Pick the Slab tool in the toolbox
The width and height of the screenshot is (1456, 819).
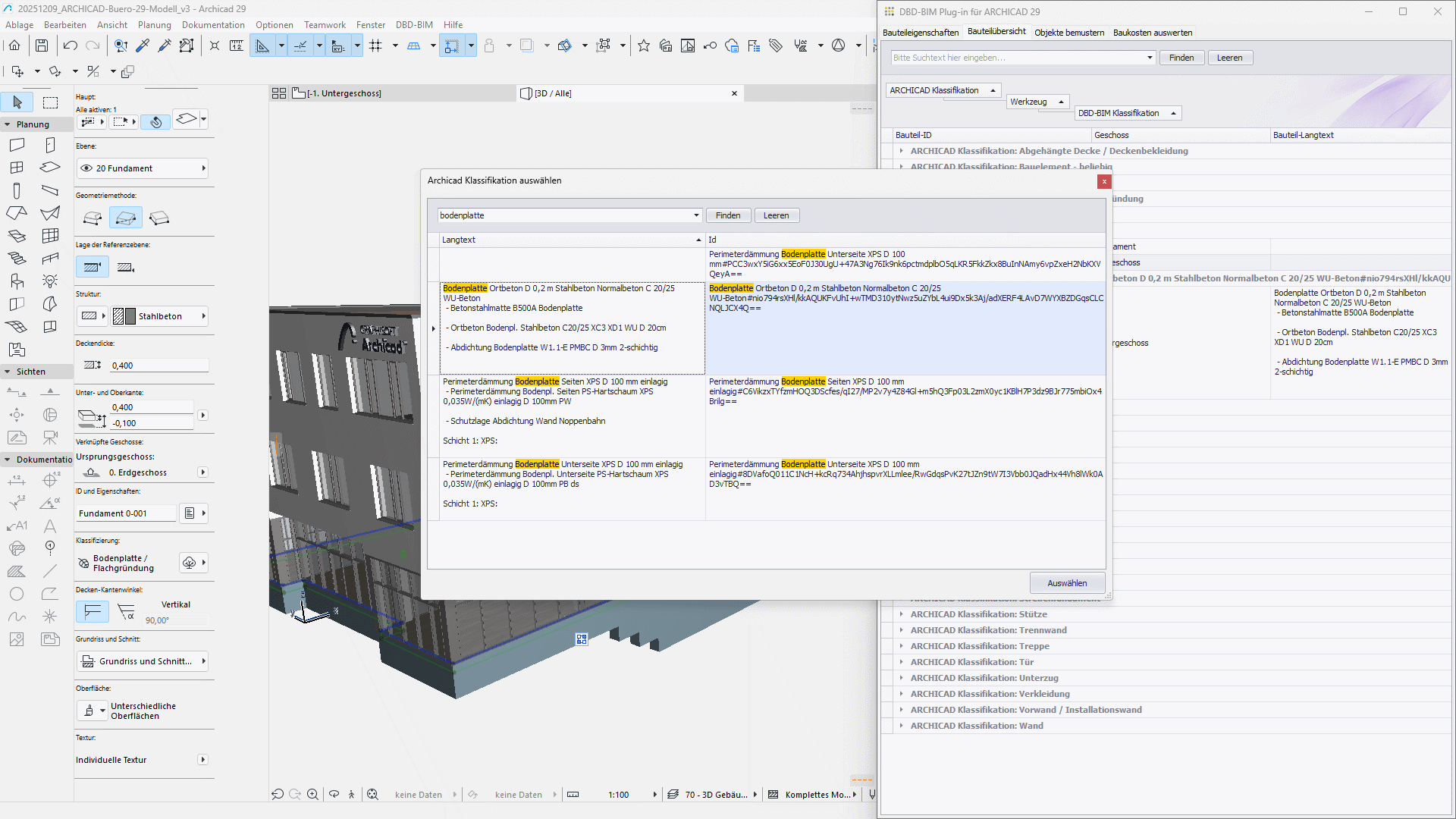coord(50,168)
